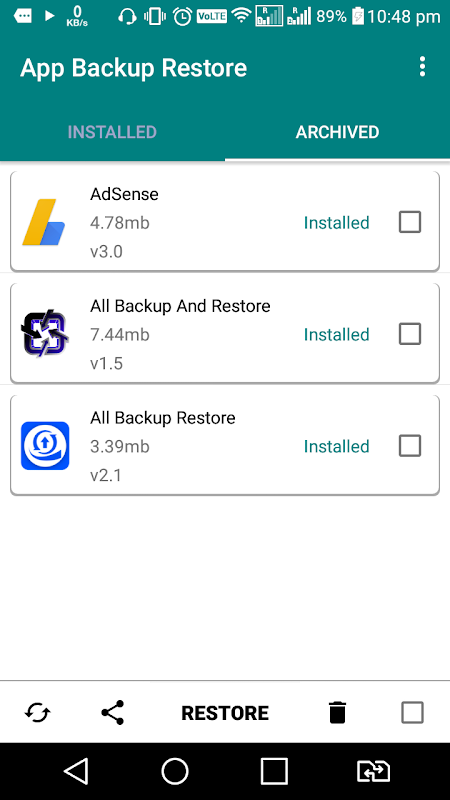Tap the AdSense app icon
The height and width of the screenshot is (800, 450).
tap(44, 222)
